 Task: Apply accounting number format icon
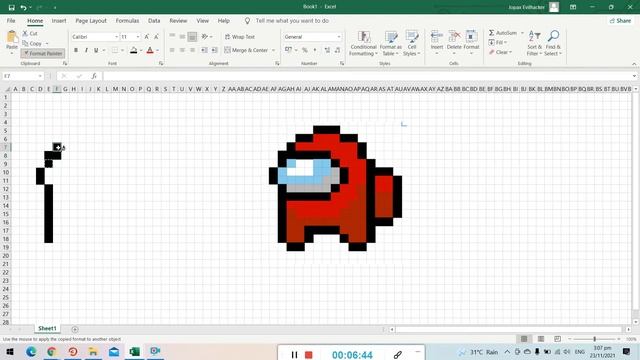click(288, 50)
